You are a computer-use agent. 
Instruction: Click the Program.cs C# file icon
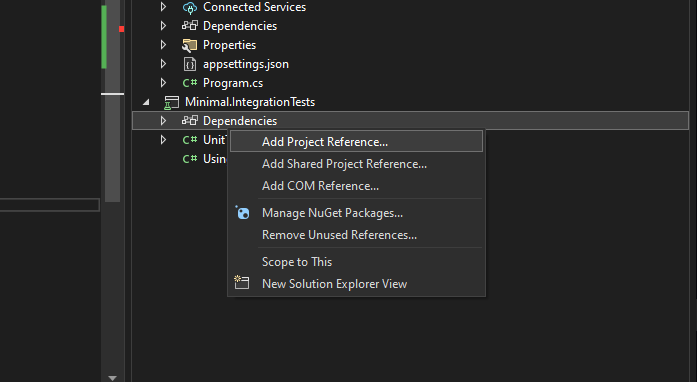tap(190, 83)
